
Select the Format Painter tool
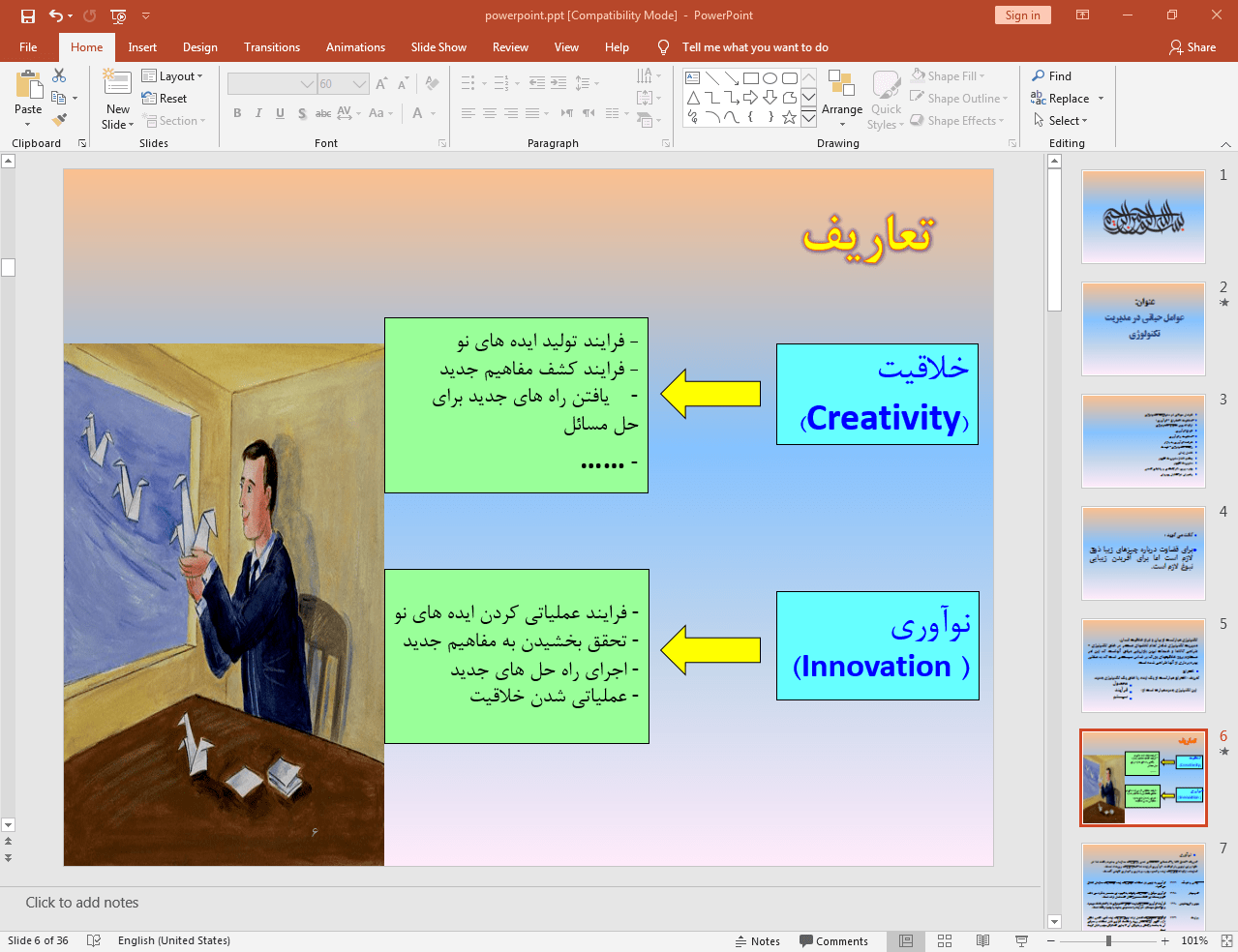pyautogui.click(x=57, y=119)
